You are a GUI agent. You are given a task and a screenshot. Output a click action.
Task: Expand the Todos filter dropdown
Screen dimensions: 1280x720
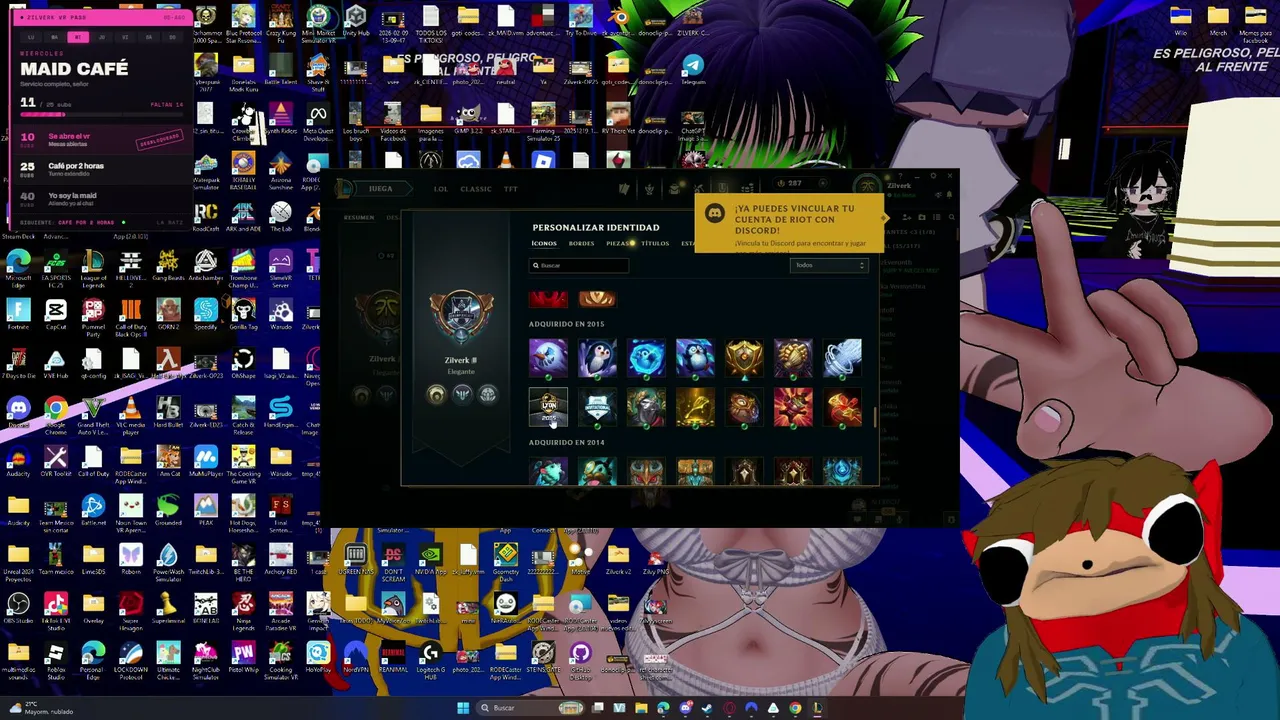[x=829, y=265]
